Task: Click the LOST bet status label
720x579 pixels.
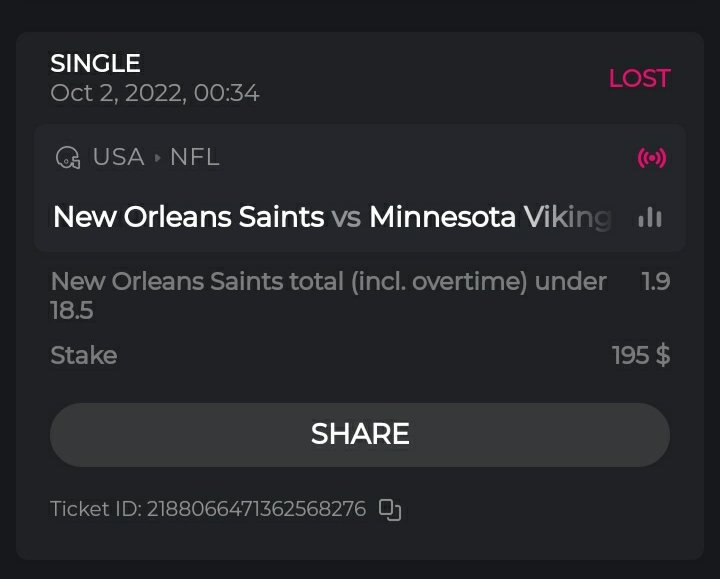Action: click(639, 79)
